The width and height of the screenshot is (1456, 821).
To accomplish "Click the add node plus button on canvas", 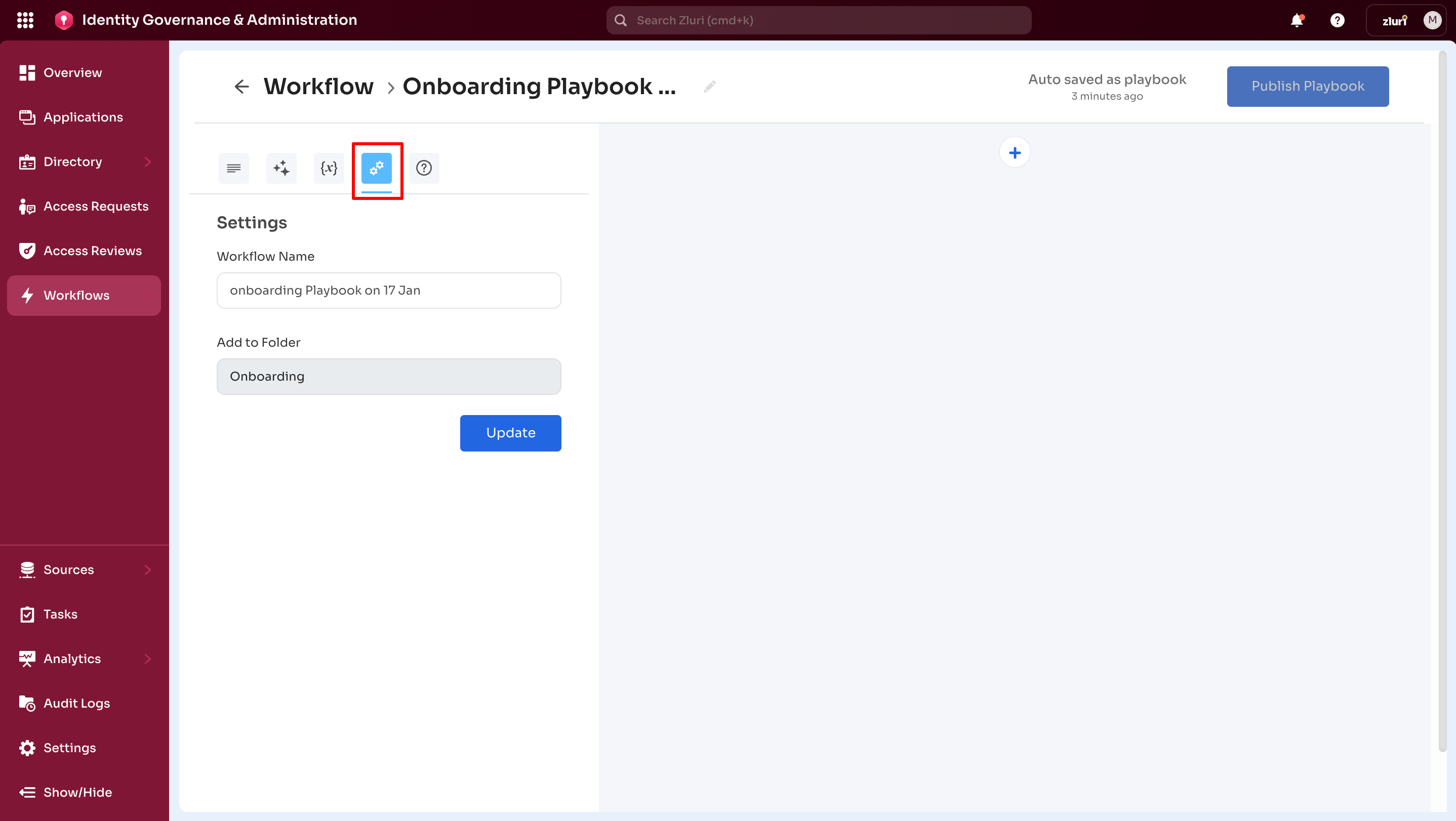I will [1015, 152].
